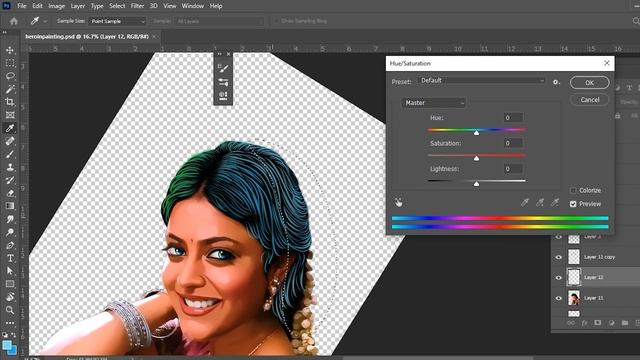Select the Clone Stamp tool
This screenshot has width=640, height=360.
point(10,167)
